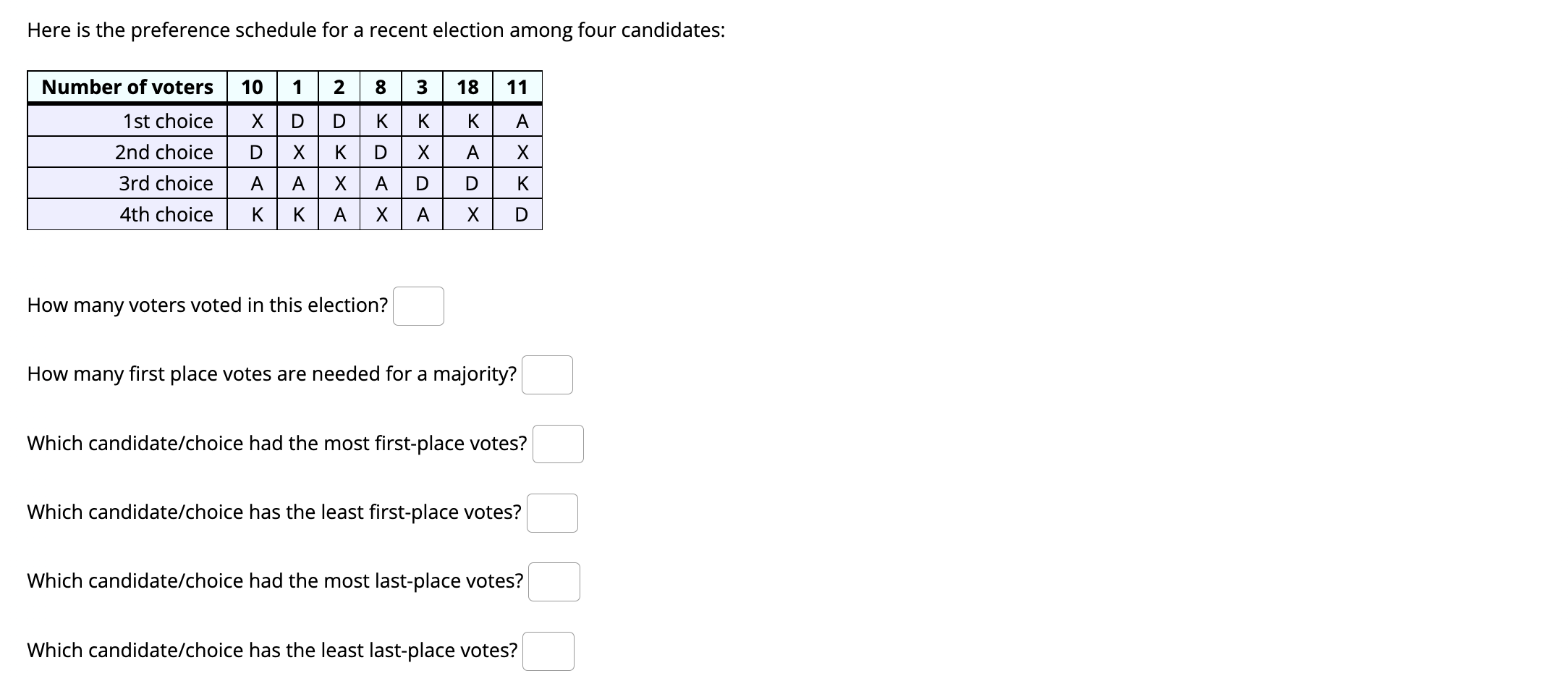Click the "4th choice" row label

pyautogui.click(x=166, y=214)
